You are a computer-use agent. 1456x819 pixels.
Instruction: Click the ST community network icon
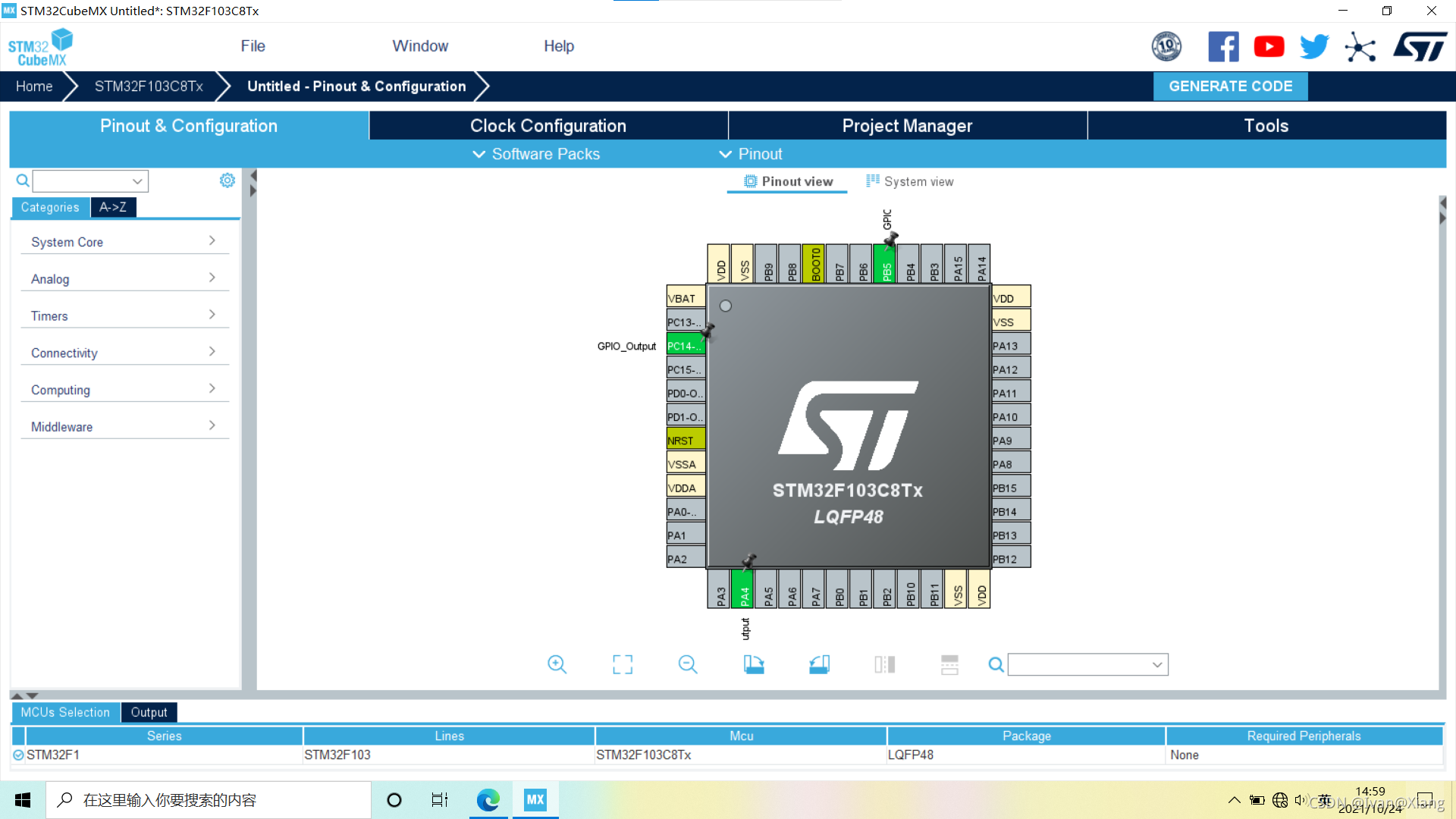click(1360, 47)
